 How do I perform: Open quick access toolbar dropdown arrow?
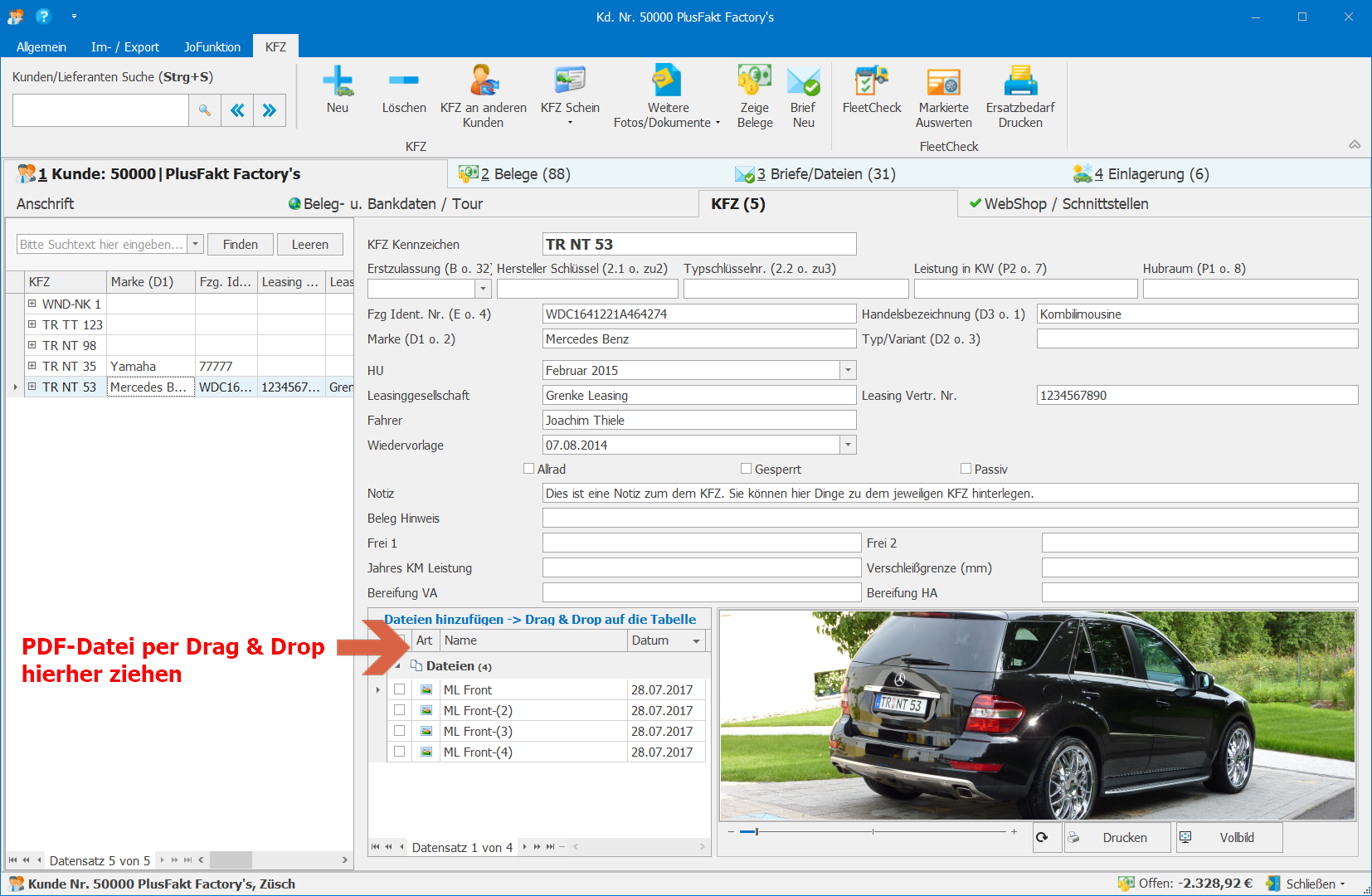(x=74, y=16)
